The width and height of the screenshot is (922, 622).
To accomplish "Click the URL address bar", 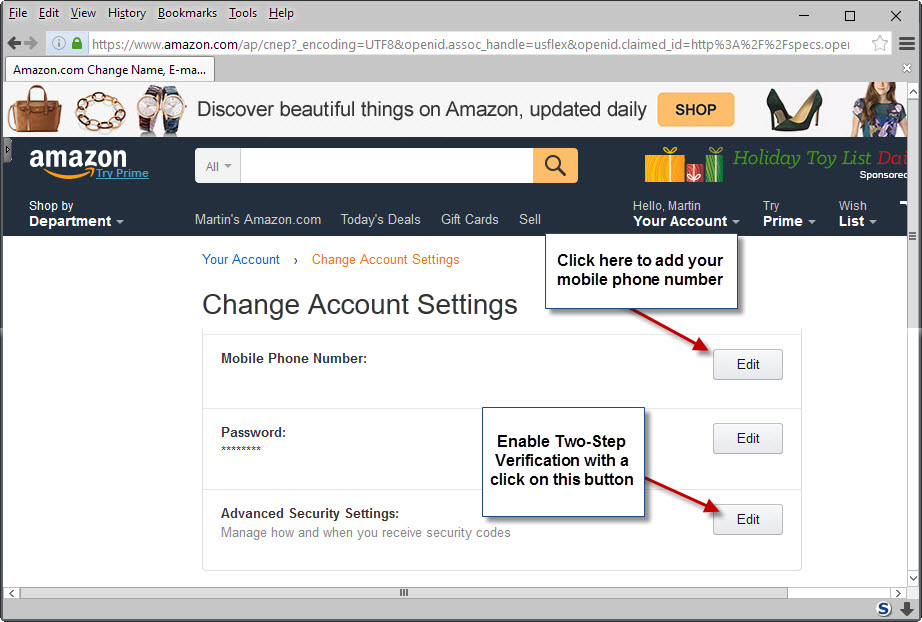I will (470, 44).
